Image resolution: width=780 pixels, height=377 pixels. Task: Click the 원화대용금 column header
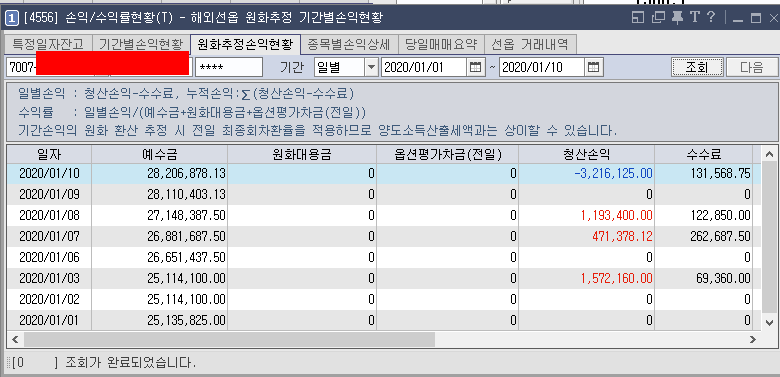point(302,155)
